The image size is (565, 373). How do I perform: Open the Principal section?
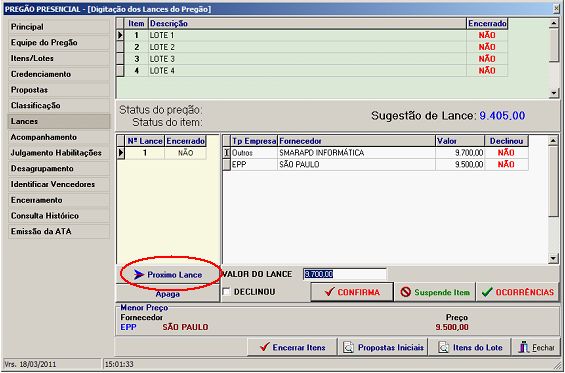click(x=59, y=27)
